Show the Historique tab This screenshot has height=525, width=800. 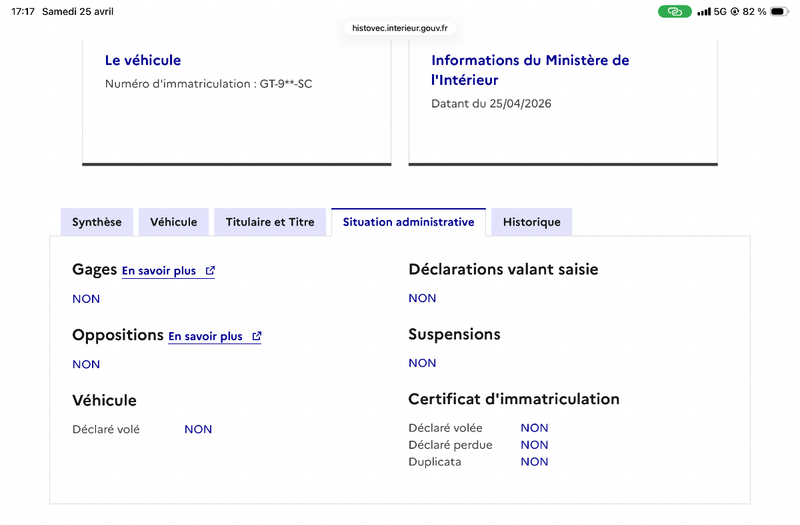pyautogui.click(x=531, y=222)
